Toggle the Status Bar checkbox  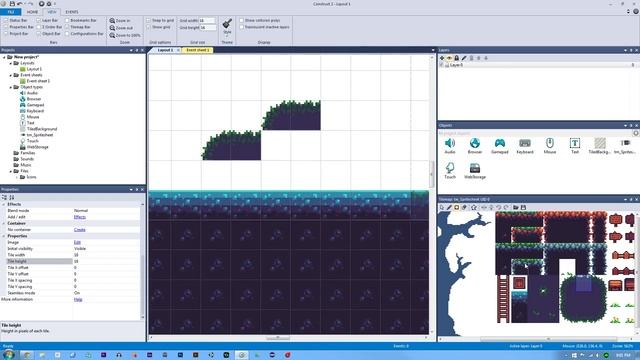6,20
